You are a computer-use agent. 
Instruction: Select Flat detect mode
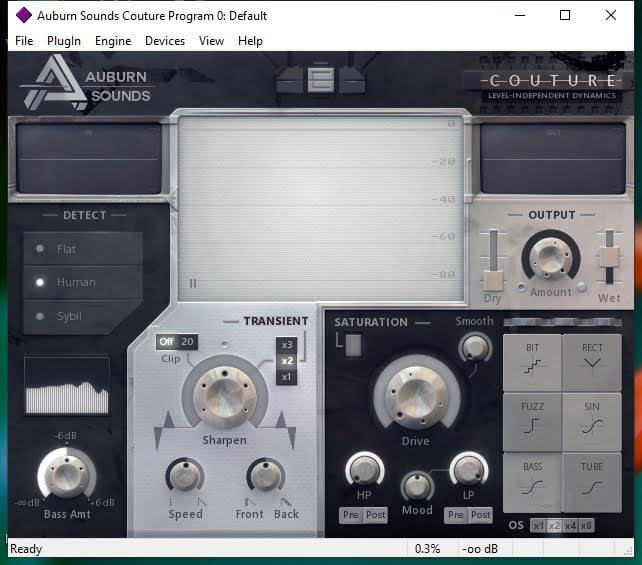click(67, 249)
